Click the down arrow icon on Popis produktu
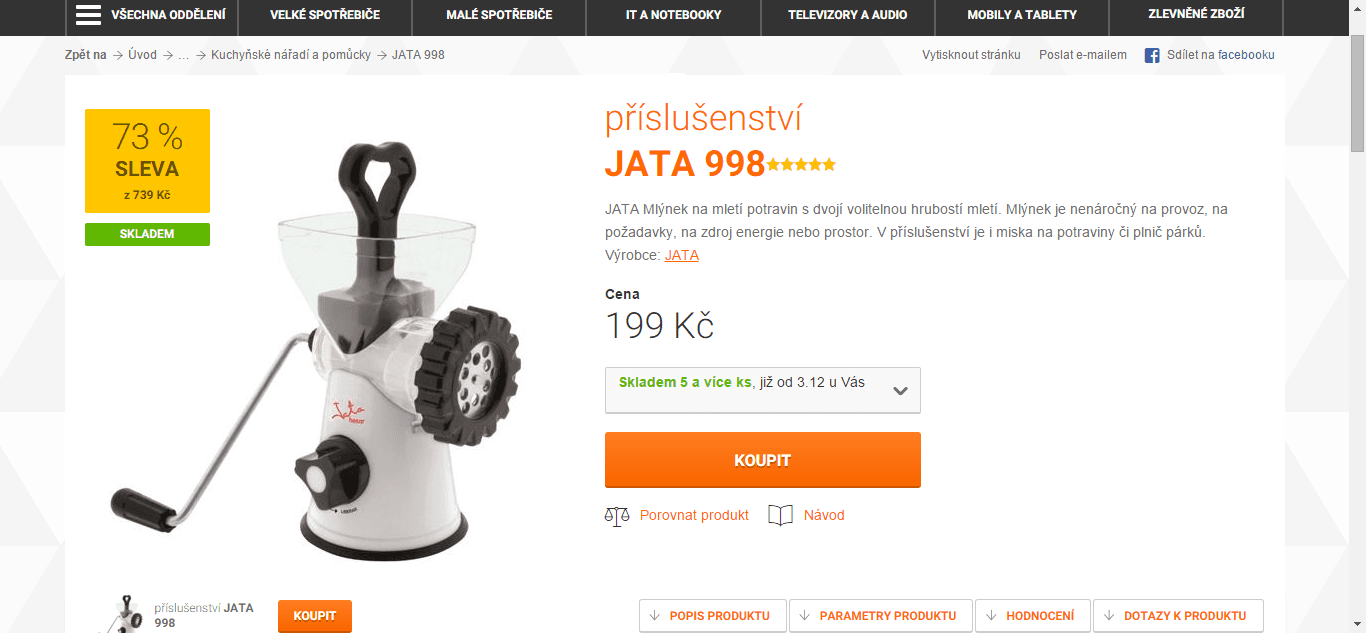Image resolution: width=1366 pixels, height=633 pixels. pos(655,616)
